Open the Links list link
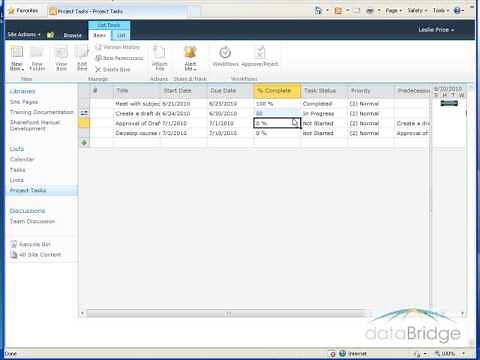This screenshot has height=360, width=480. pos(17,180)
